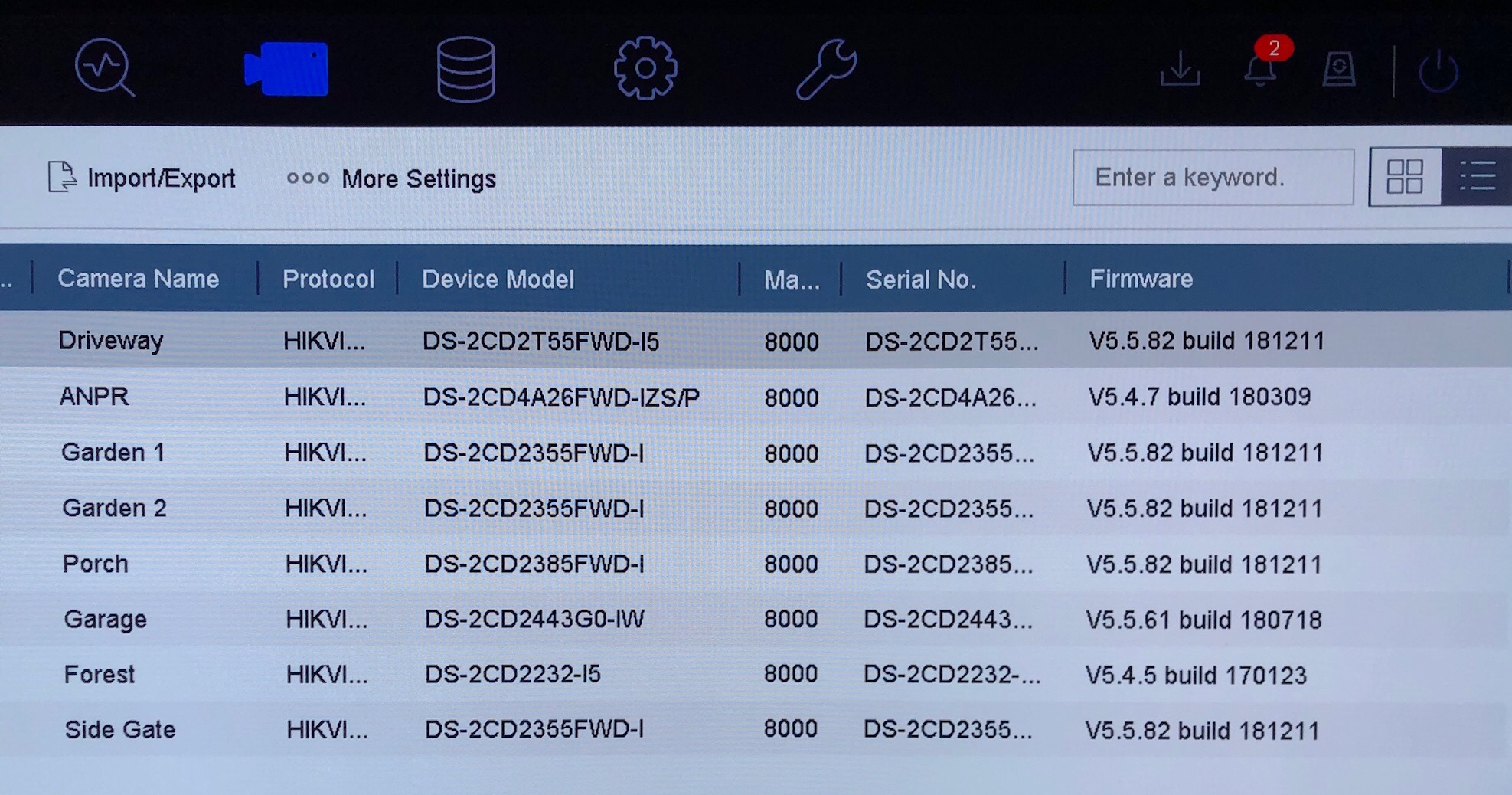Sort by Firmware column header
The image size is (1512, 795).
pyautogui.click(x=1141, y=279)
